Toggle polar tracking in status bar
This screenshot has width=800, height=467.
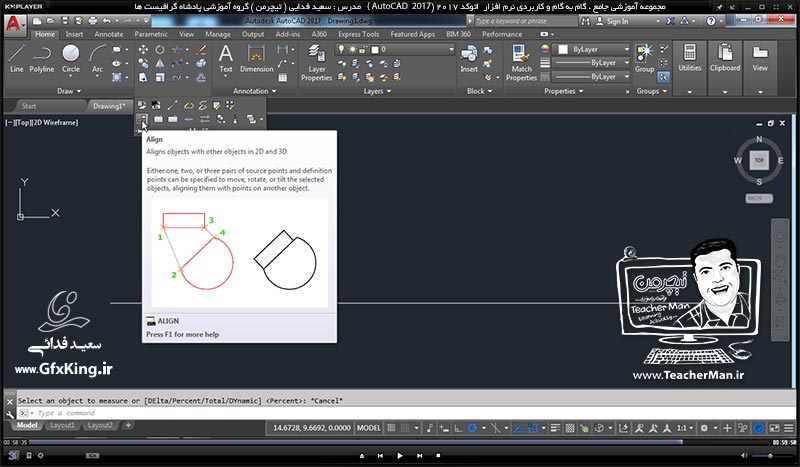coord(472,428)
